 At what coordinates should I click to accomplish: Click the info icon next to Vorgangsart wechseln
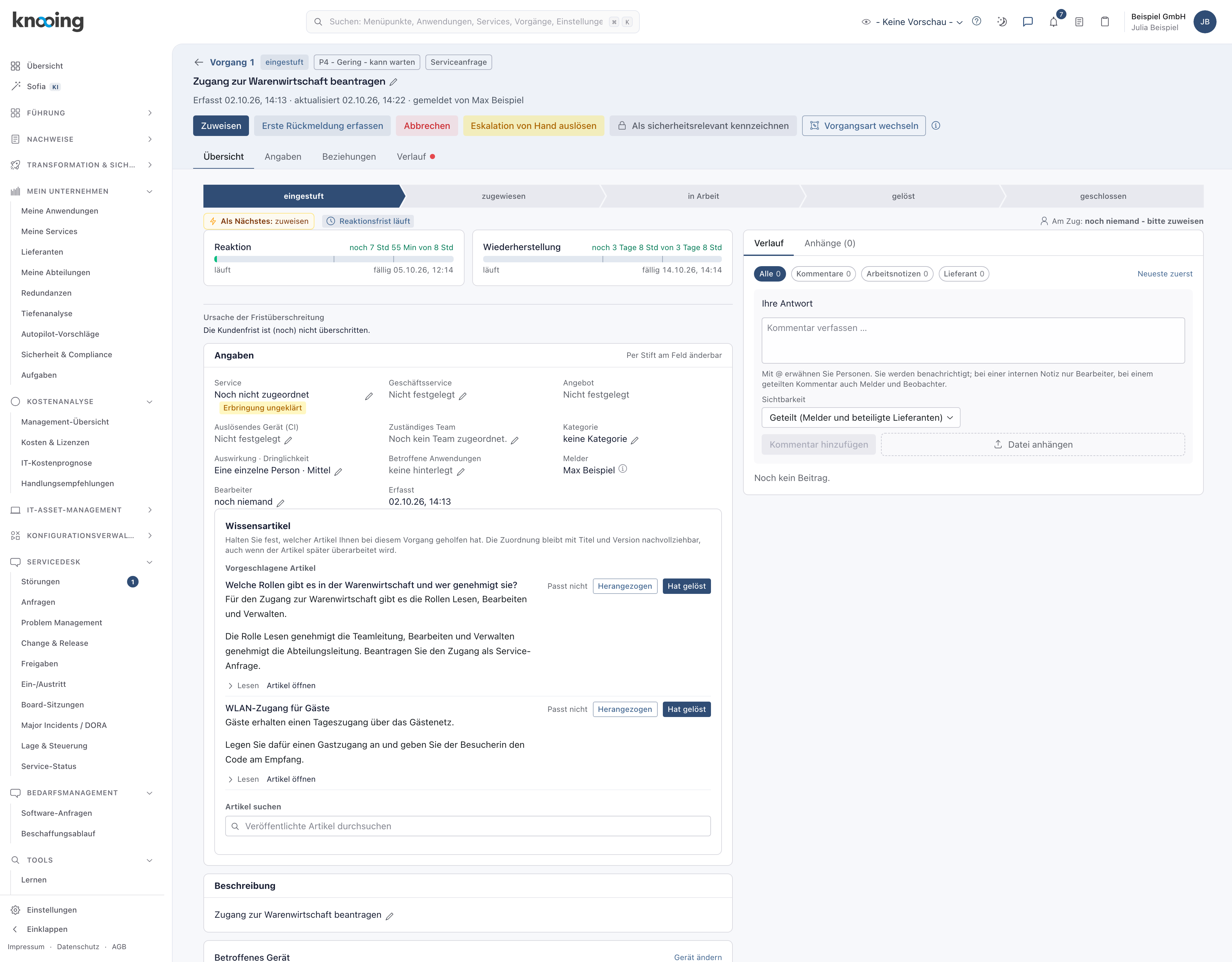click(936, 126)
